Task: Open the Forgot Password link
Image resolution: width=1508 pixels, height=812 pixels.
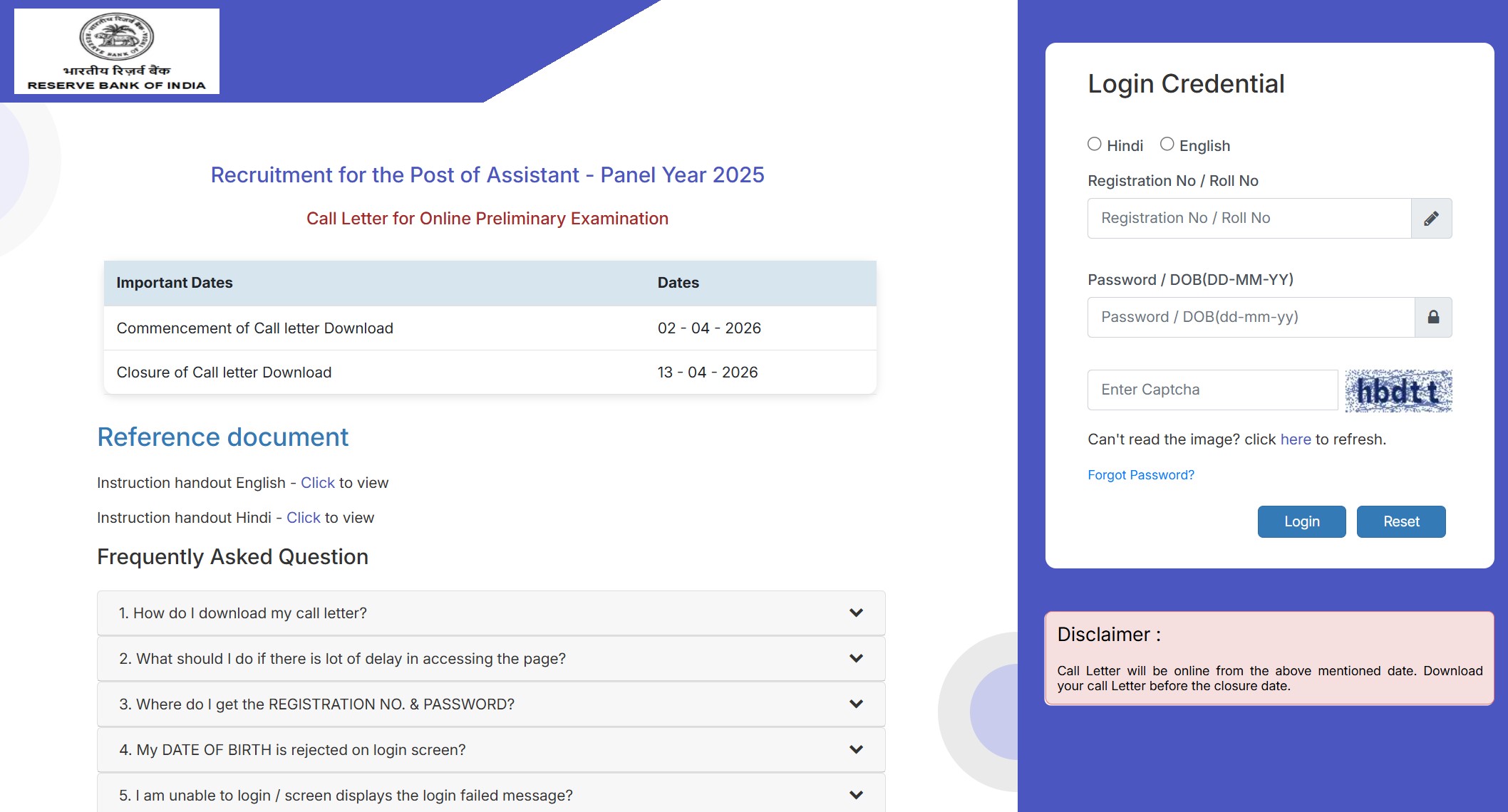Action: click(x=1141, y=474)
